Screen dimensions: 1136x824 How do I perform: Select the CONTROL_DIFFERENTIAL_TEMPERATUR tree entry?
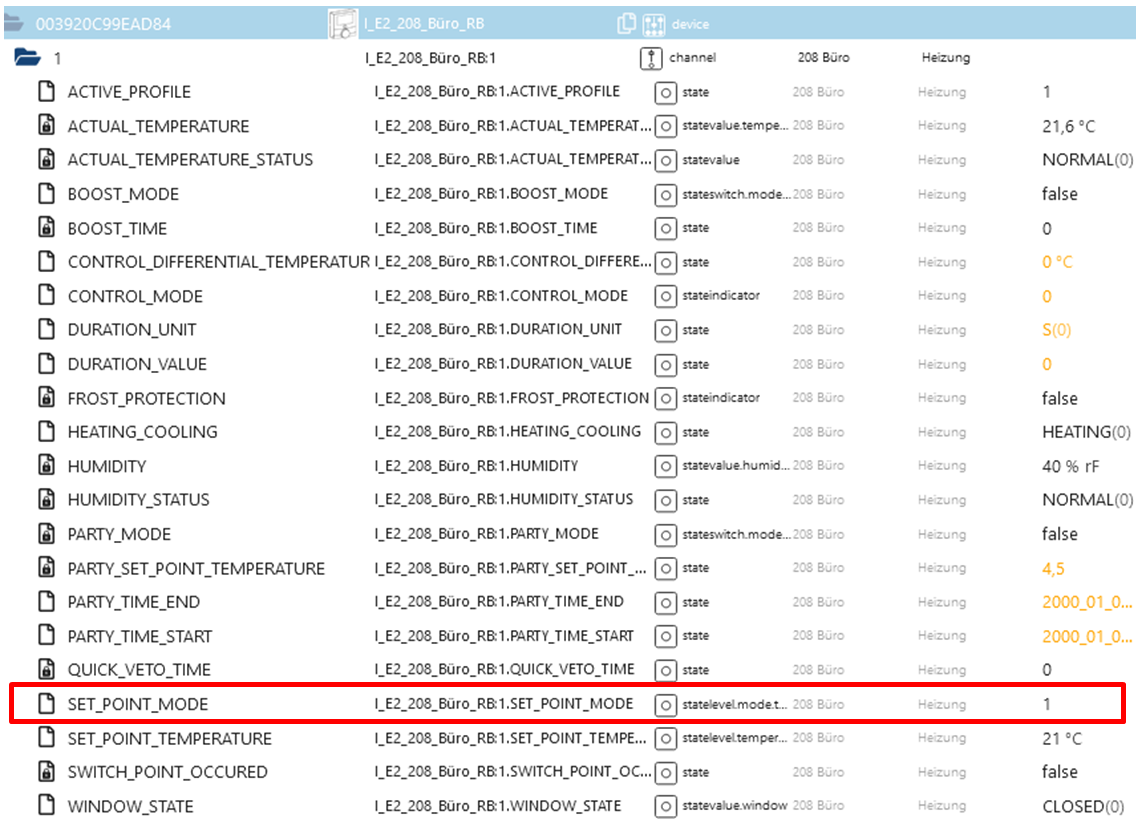219,262
